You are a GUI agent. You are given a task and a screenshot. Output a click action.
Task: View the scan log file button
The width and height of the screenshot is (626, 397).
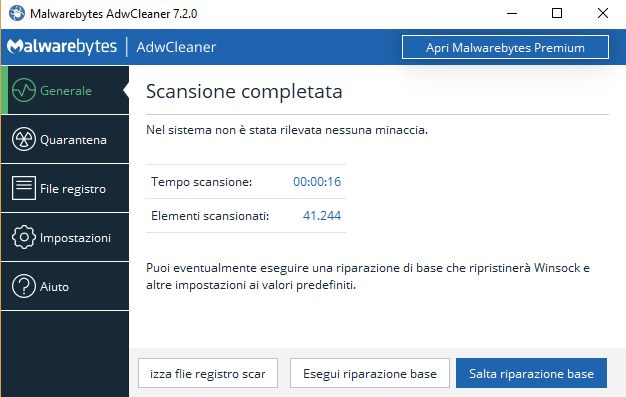208,373
